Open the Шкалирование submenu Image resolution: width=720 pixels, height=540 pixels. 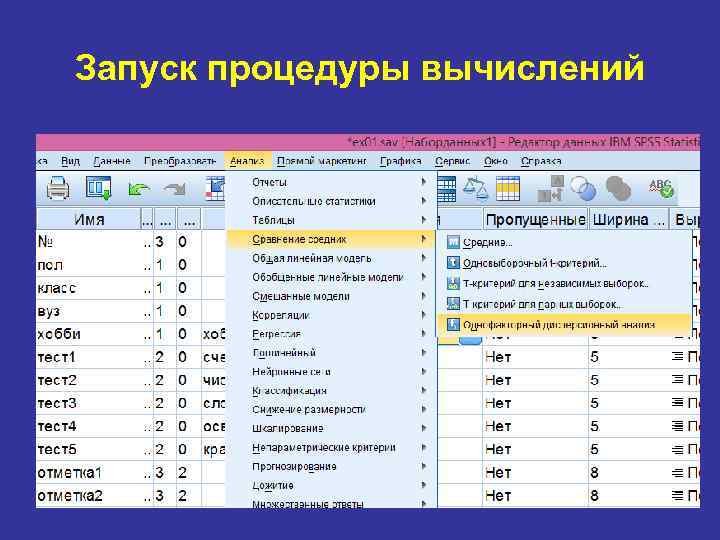pos(331,428)
